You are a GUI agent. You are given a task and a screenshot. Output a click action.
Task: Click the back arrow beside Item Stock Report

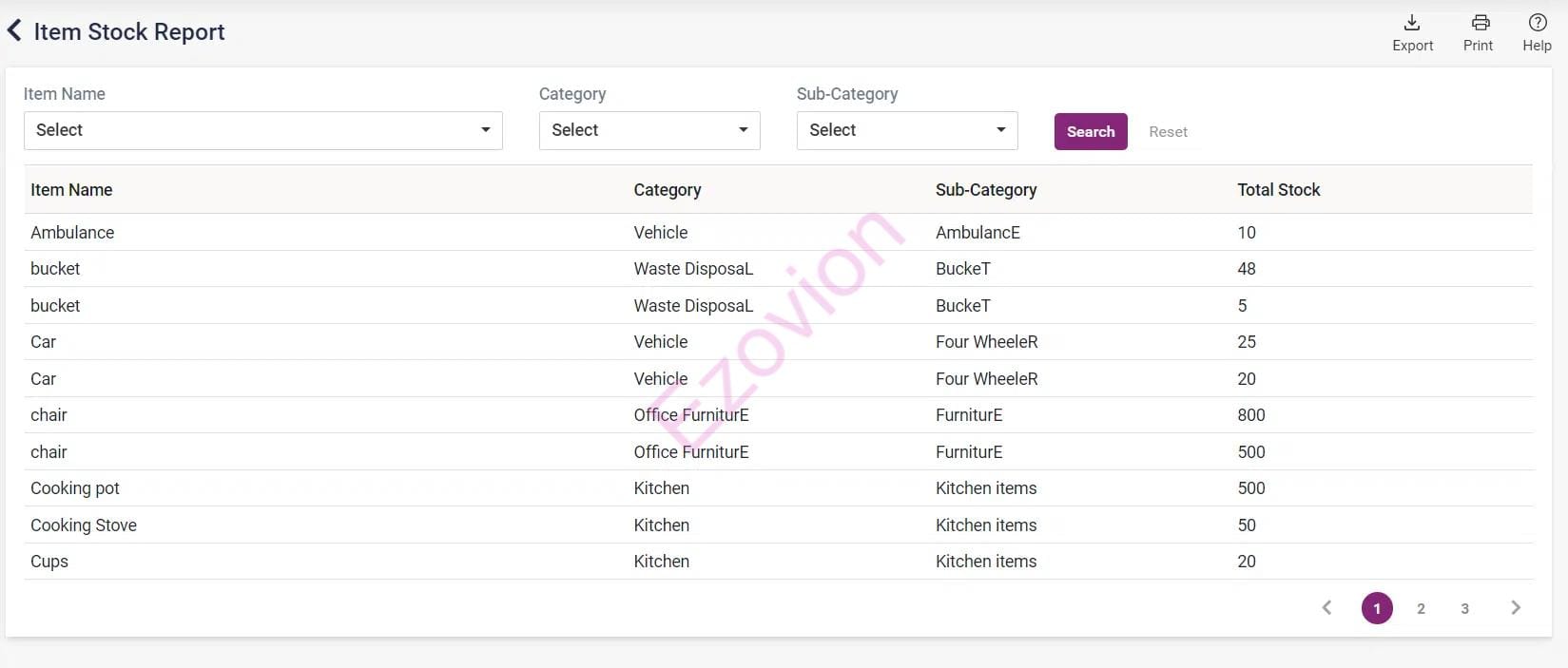(x=15, y=31)
